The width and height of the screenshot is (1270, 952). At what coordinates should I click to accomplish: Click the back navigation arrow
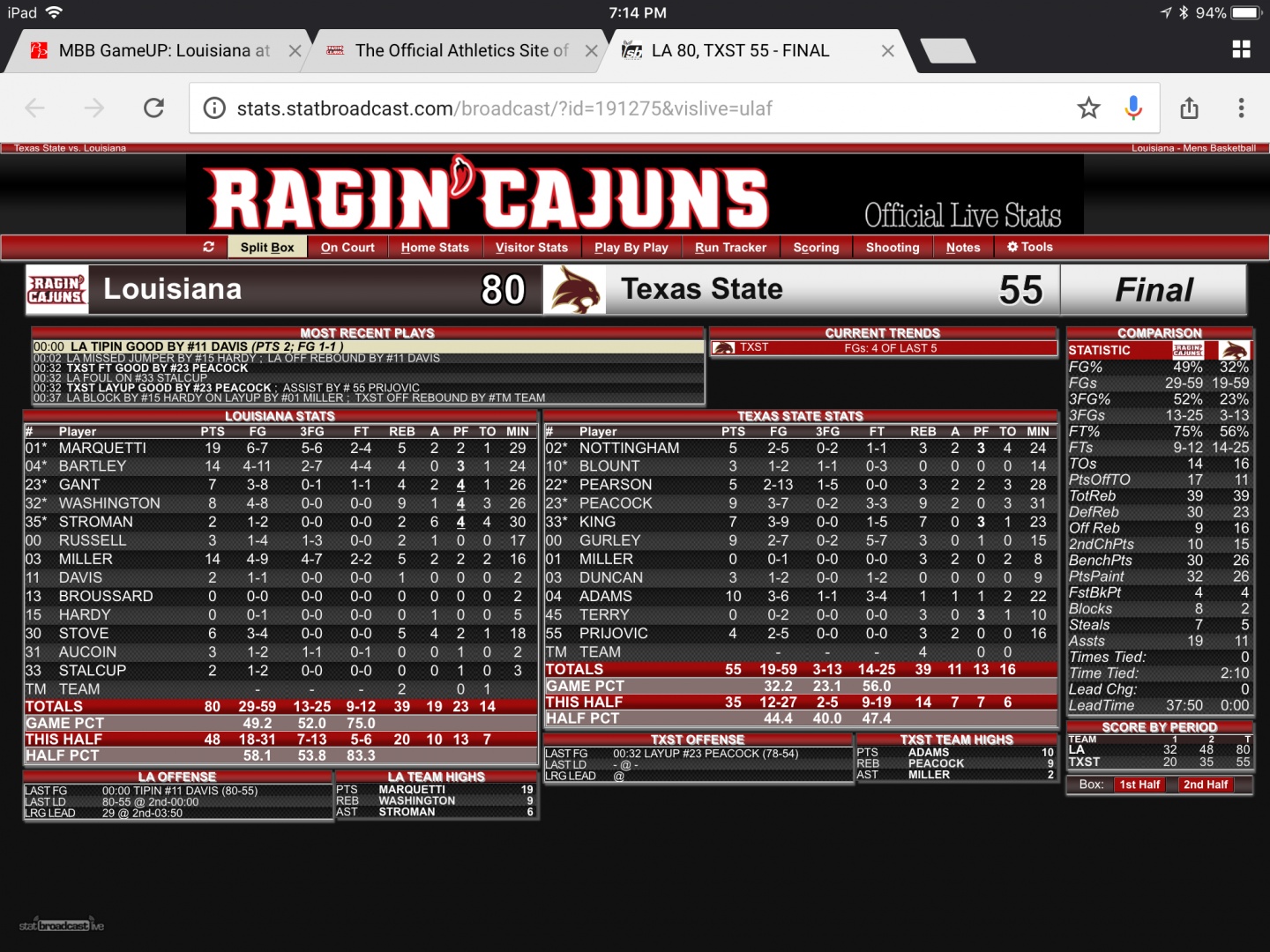click(35, 108)
